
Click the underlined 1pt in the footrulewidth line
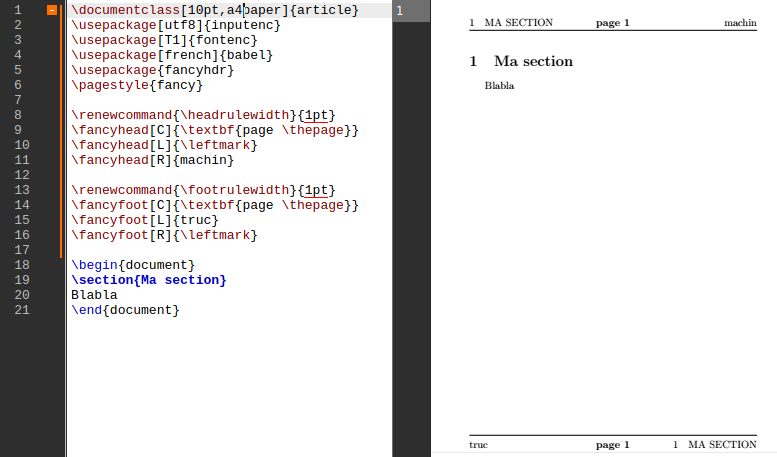pyautogui.click(x=316, y=190)
